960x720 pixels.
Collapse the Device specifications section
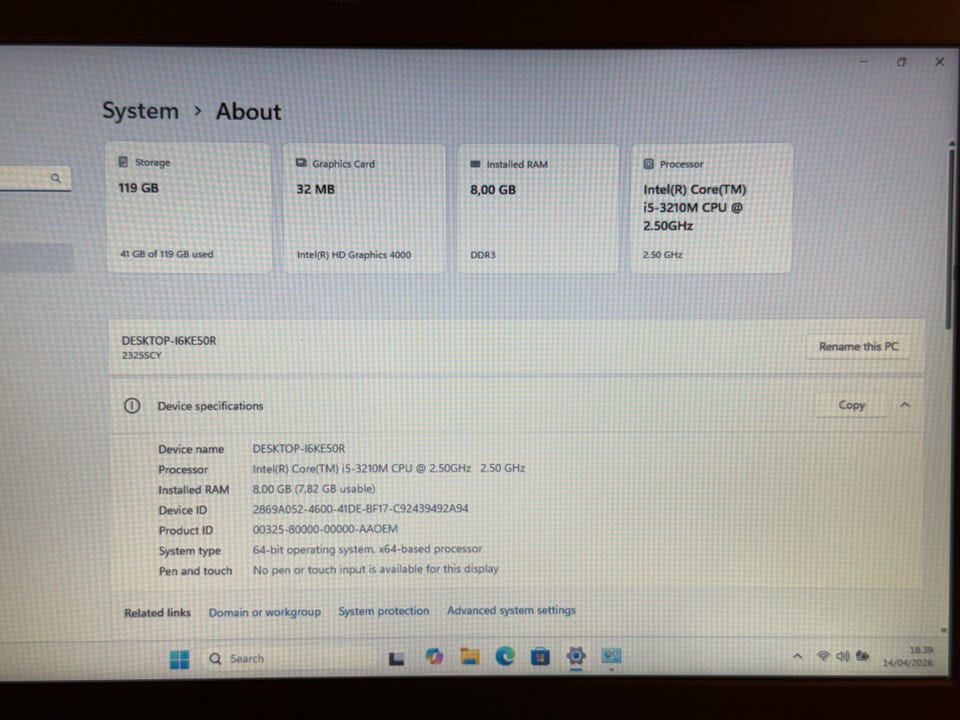(905, 405)
